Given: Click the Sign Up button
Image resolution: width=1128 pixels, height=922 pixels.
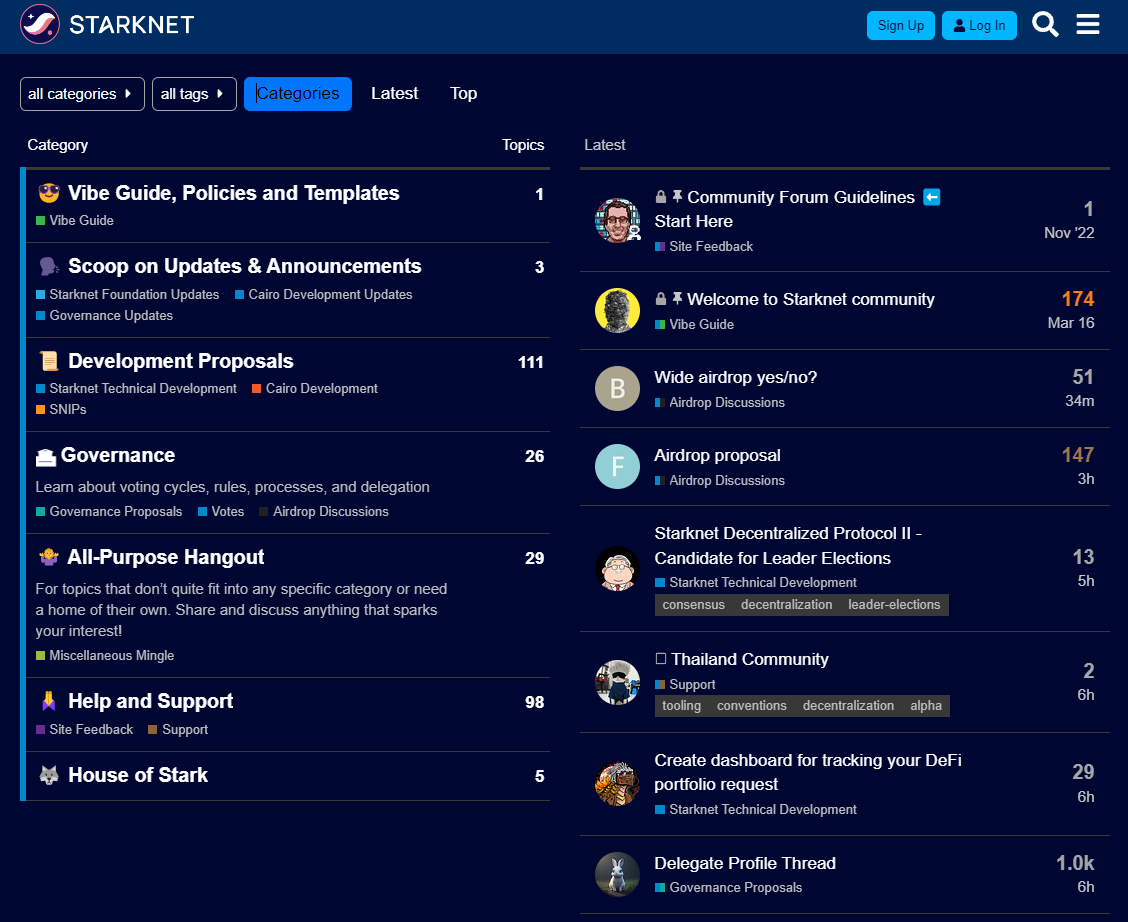Looking at the screenshot, I should [901, 26].
